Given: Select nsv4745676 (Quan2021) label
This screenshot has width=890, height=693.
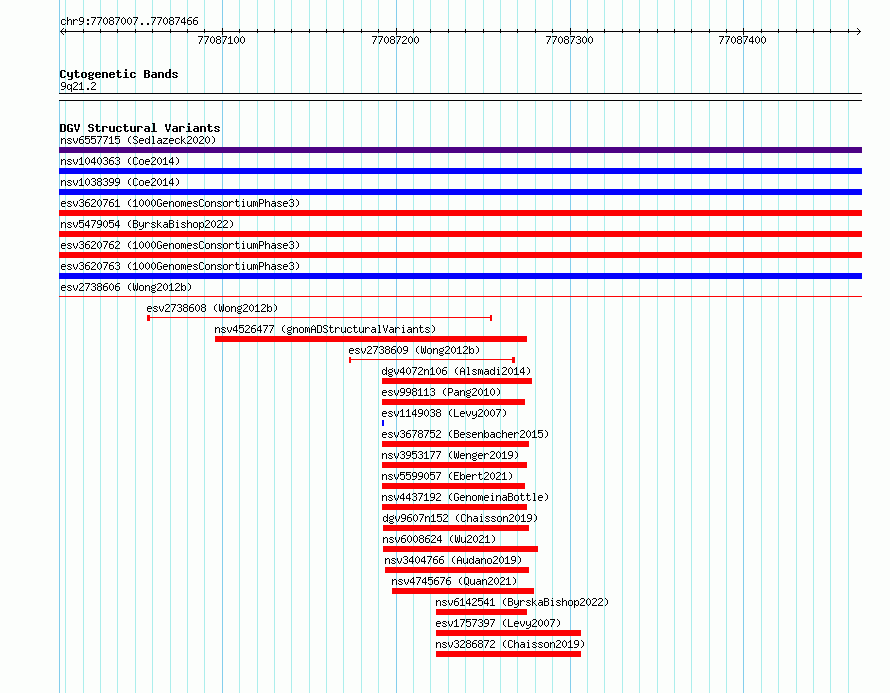Looking at the screenshot, I should pos(454,581).
